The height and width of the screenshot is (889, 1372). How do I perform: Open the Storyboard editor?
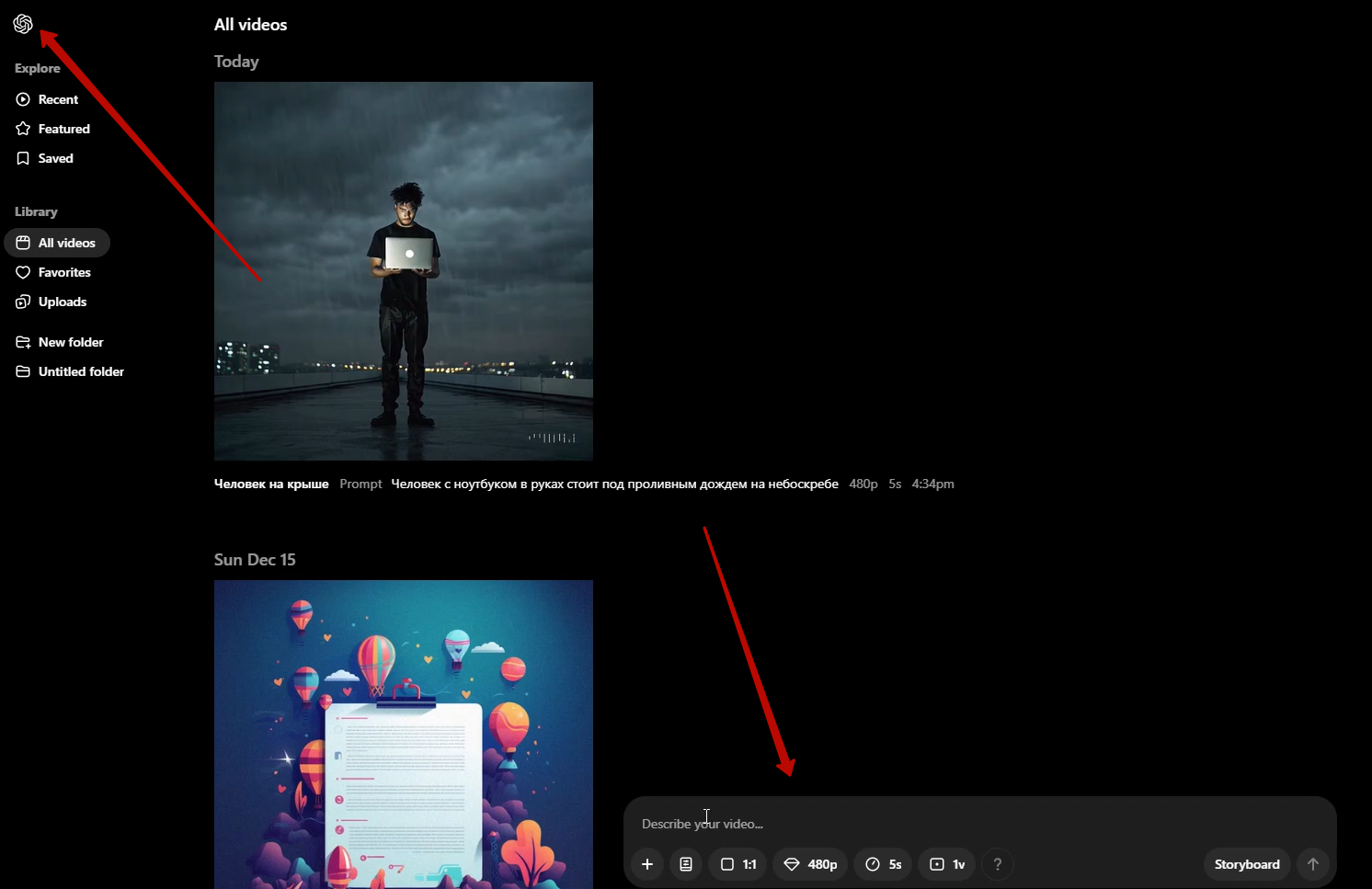[x=1247, y=864]
